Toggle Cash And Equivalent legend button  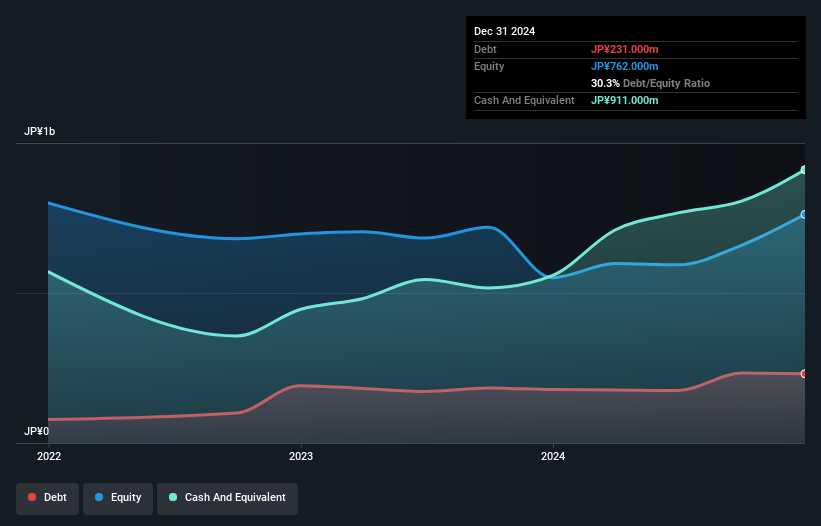227,498
